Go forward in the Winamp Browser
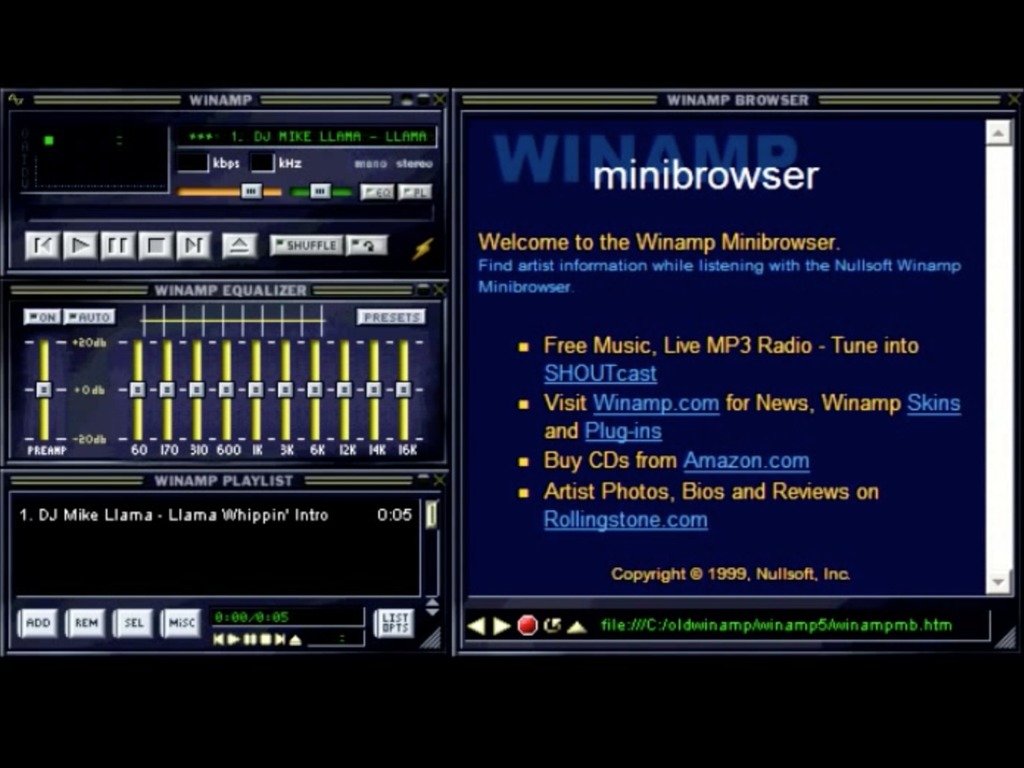Screen dimensions: 1024x768 502,626
